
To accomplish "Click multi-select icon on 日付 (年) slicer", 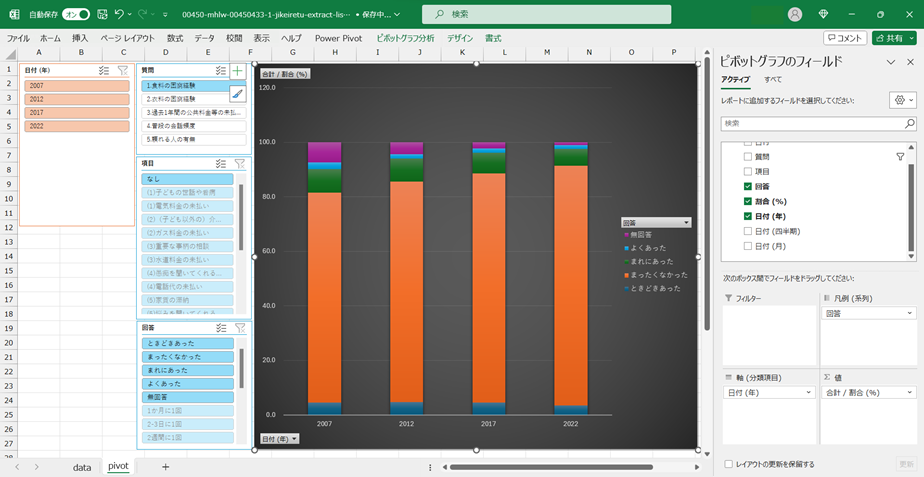I will 104,71.
